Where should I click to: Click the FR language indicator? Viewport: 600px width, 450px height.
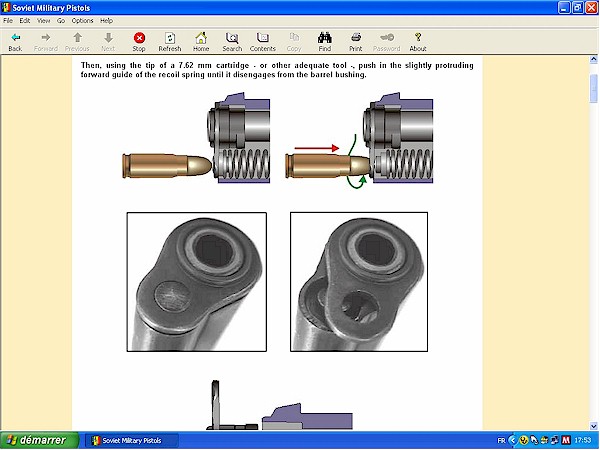coord(501,441)
